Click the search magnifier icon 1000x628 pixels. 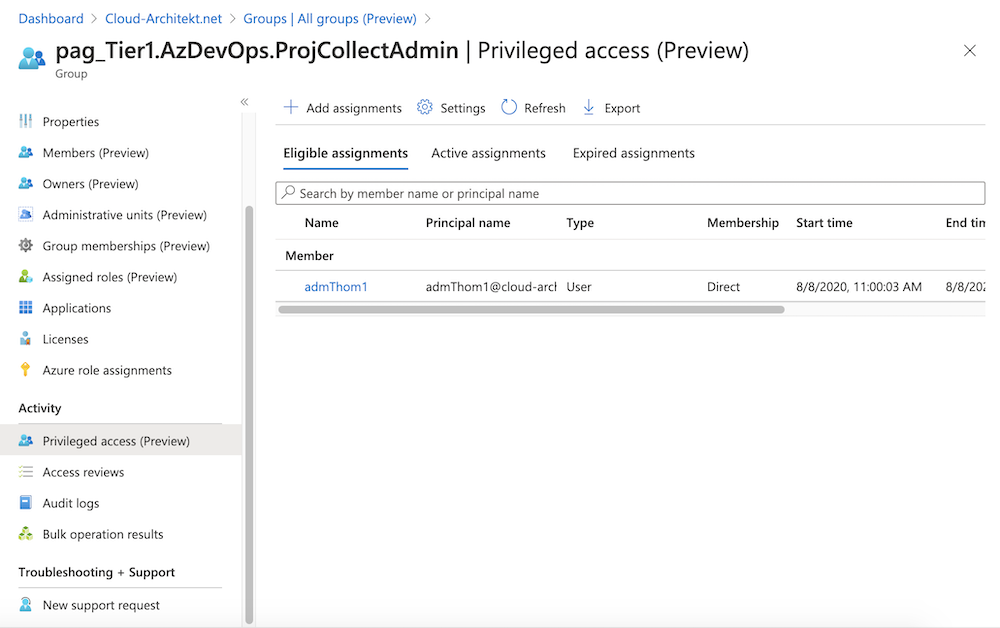click(x=289, y=192)
